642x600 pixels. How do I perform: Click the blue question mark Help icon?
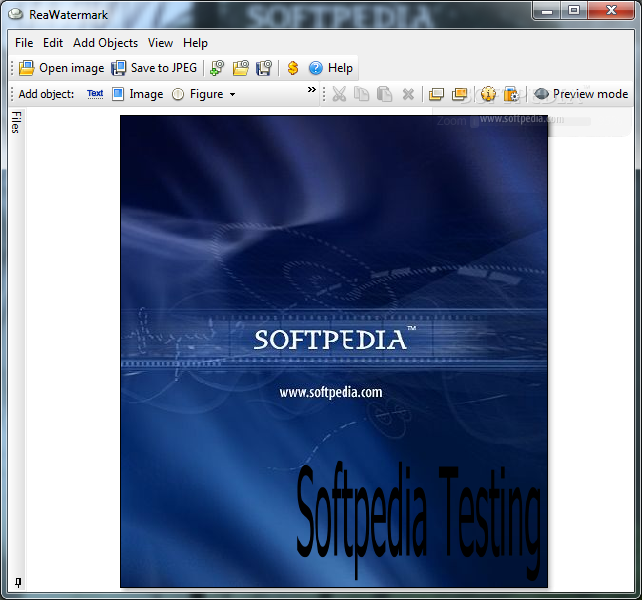click(316, 68)
